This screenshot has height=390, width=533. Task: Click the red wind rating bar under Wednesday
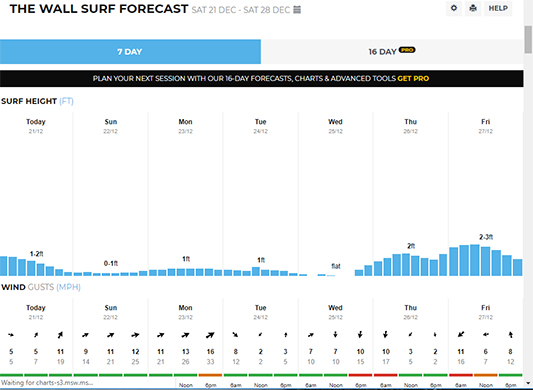click(x=360, y=375)
